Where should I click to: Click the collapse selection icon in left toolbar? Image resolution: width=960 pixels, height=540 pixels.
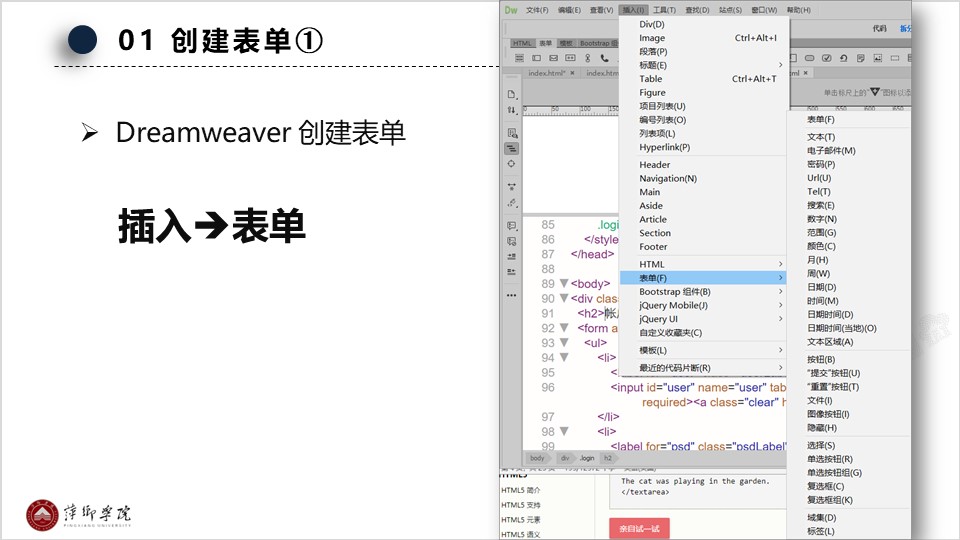511,187
